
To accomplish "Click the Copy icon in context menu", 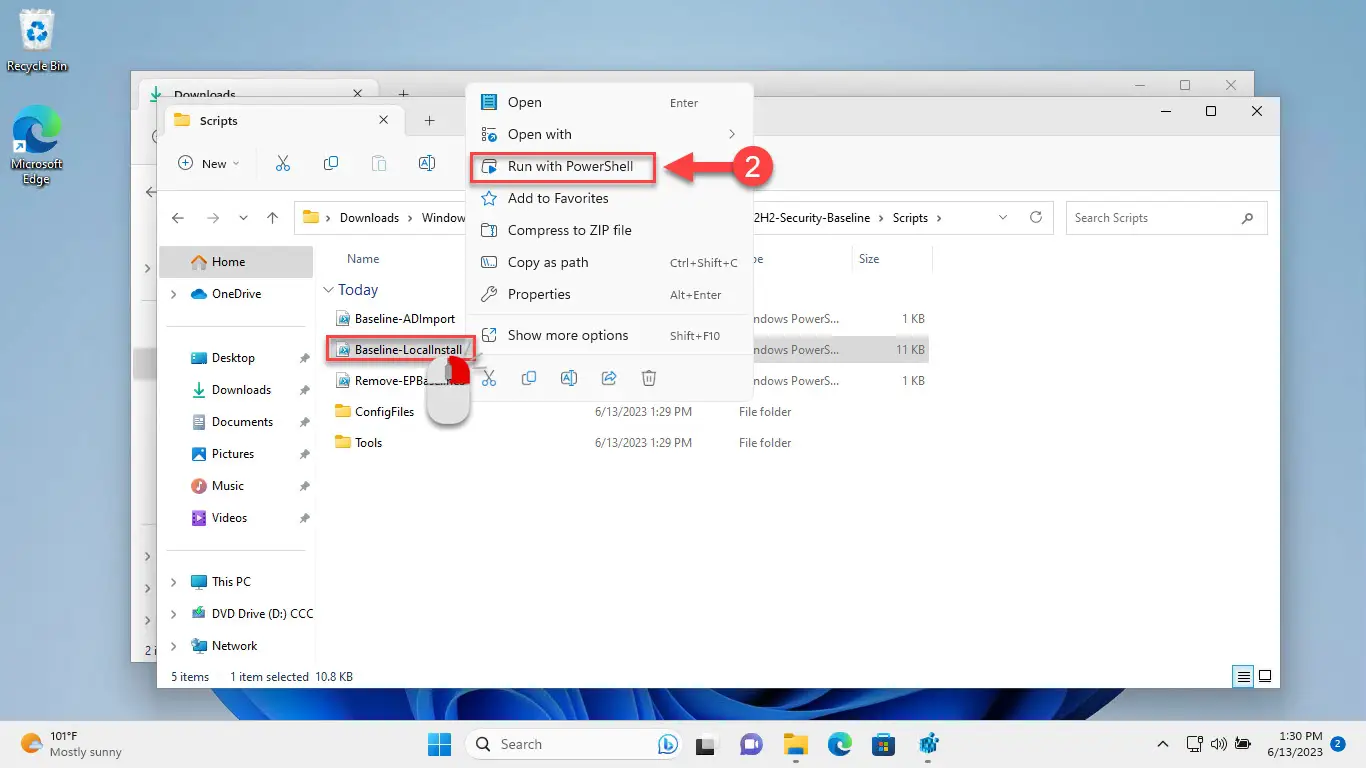I will [529, 378].
